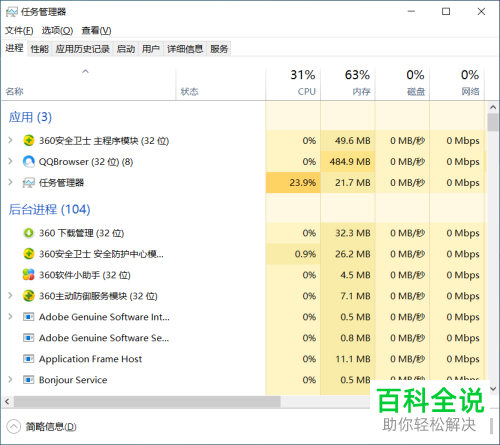Click the Application Frame Host icon
The image size is (500, 445).
29,359
